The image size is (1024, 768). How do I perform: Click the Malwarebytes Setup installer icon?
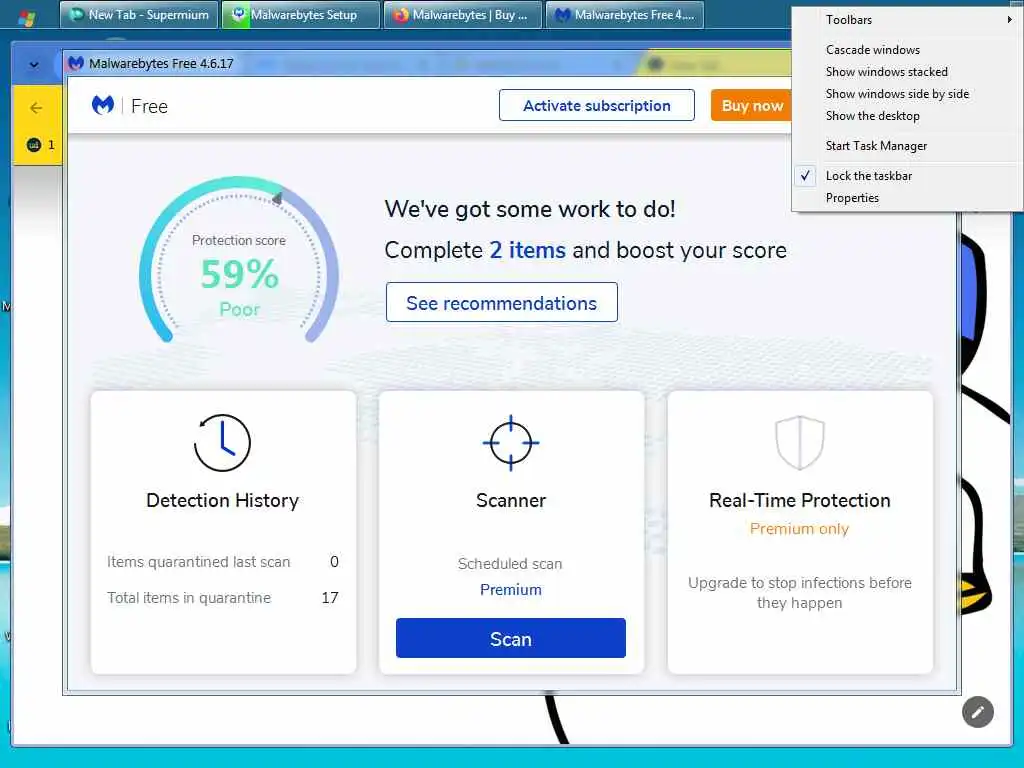(x=239, y=14)
